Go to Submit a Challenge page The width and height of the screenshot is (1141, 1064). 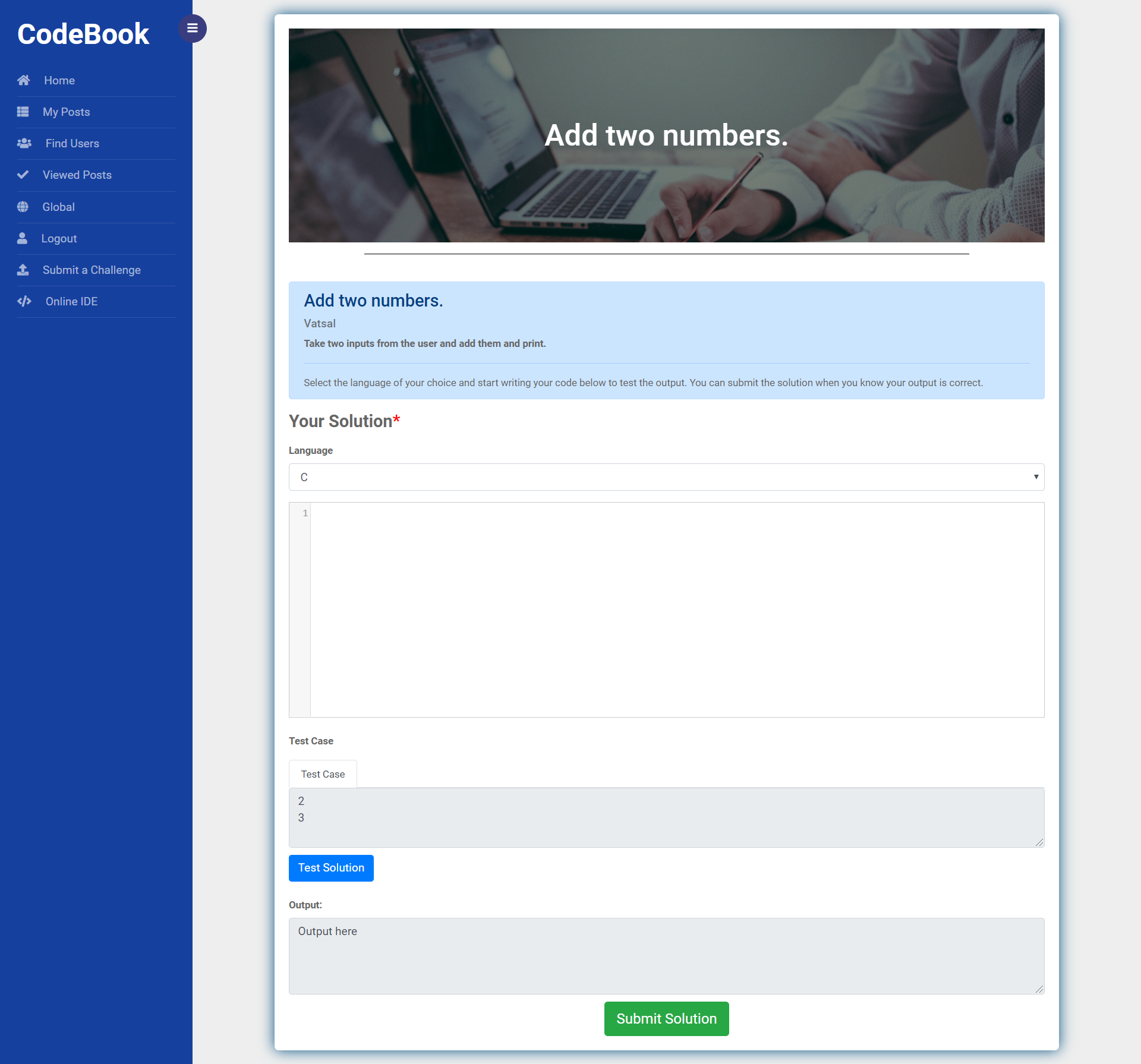click(x=92, y=270)
